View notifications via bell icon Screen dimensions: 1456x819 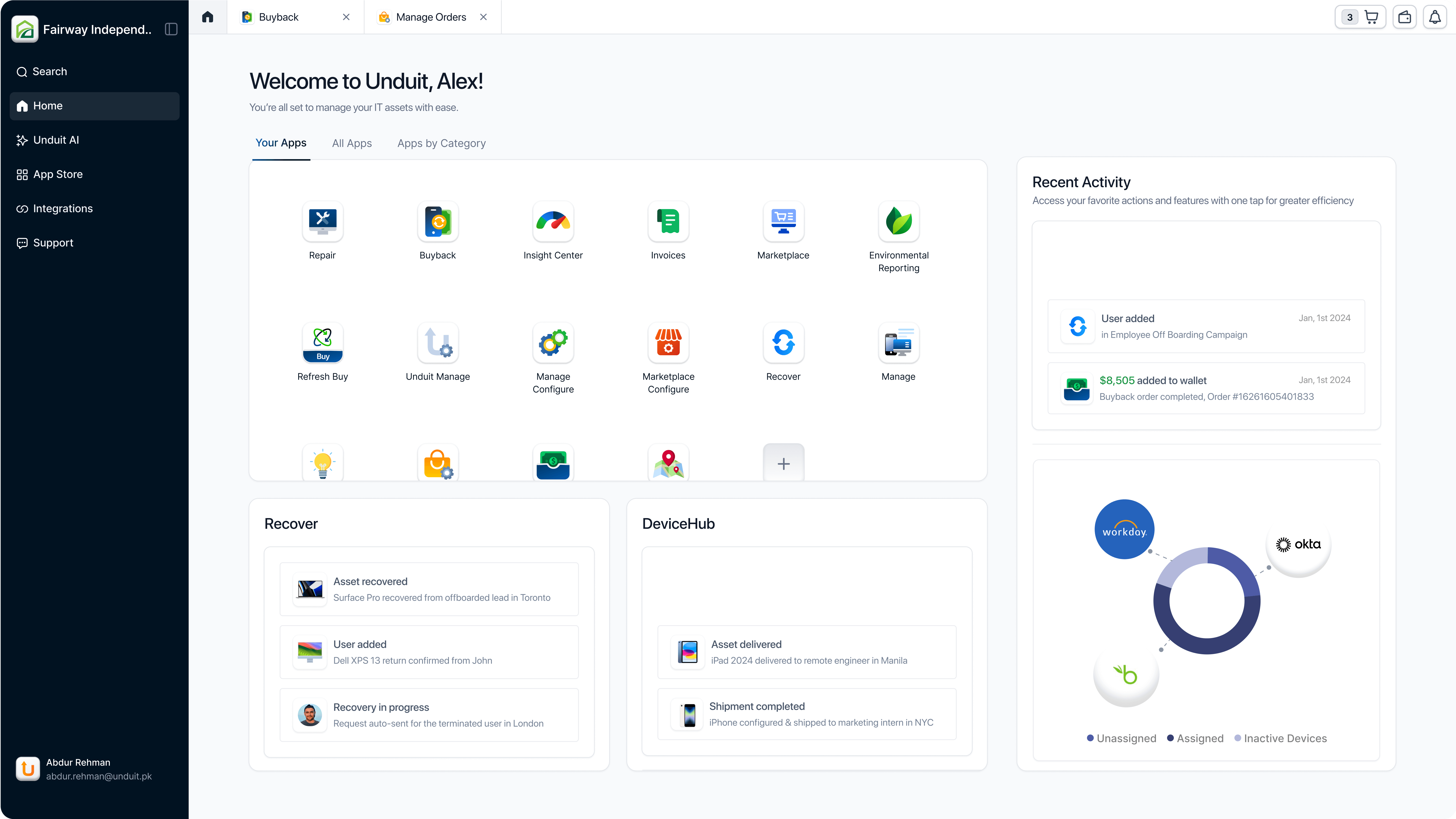(x=1435, y=17)
